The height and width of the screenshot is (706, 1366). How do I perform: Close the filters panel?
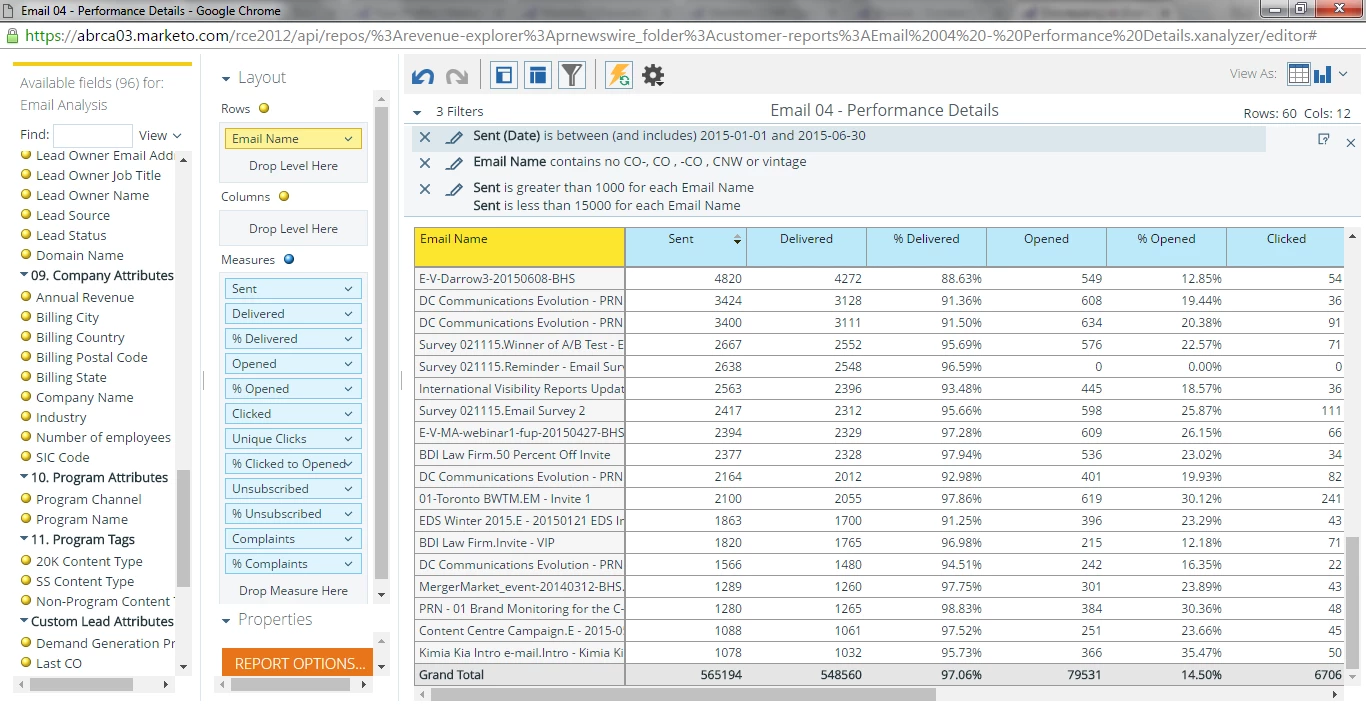[x=1351, y=143]
